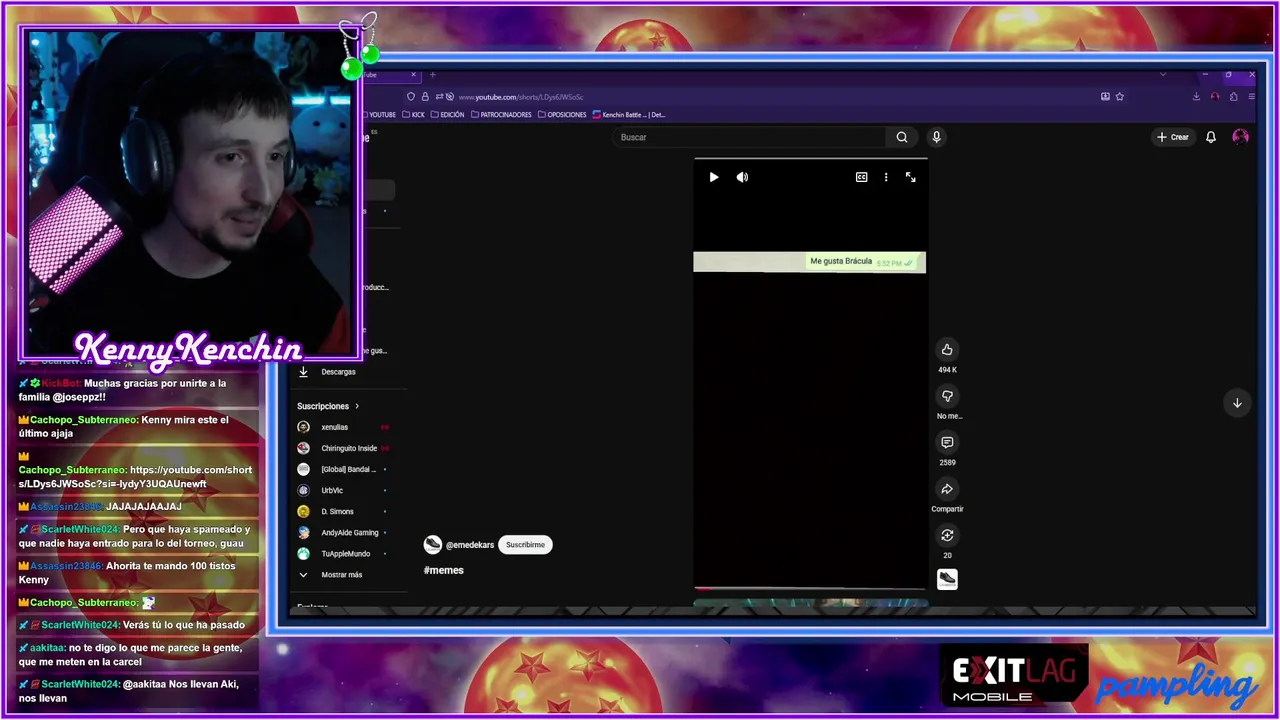Image resolution: width=1280 pixels, height=720 pixels.
Task: Subscribe using the Suscribirme button
Action: (525, 545)
